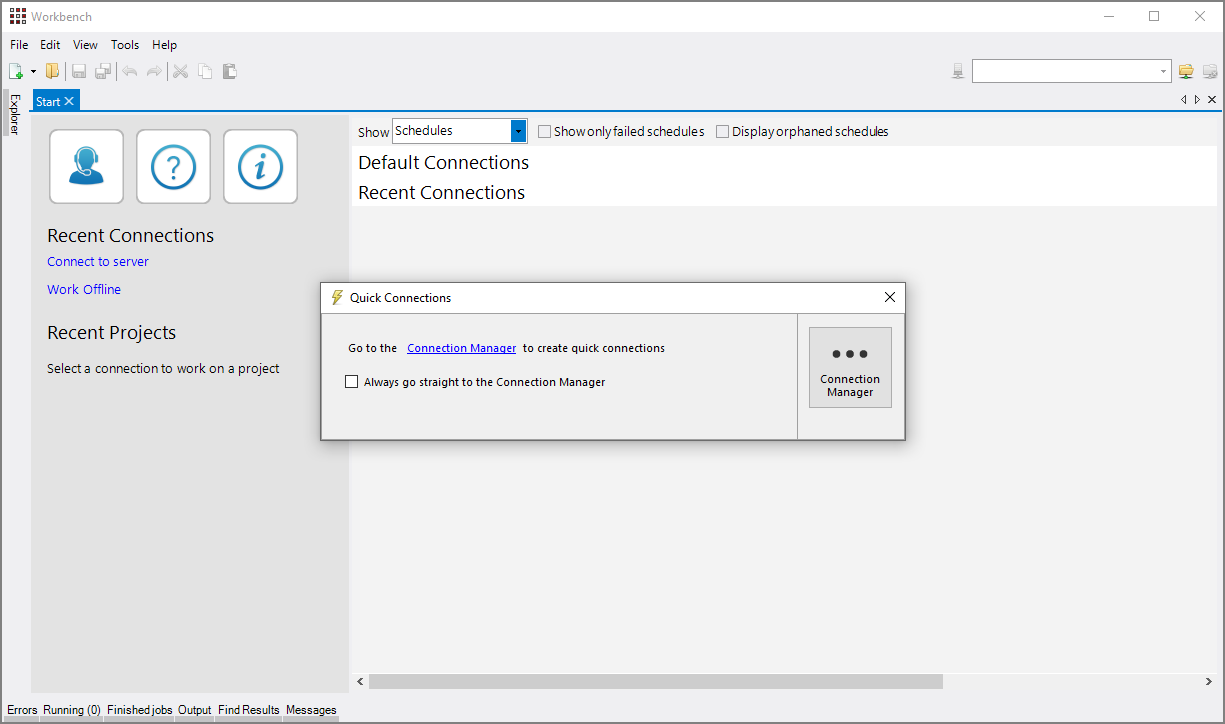Open help with the question mark icon

173,166
